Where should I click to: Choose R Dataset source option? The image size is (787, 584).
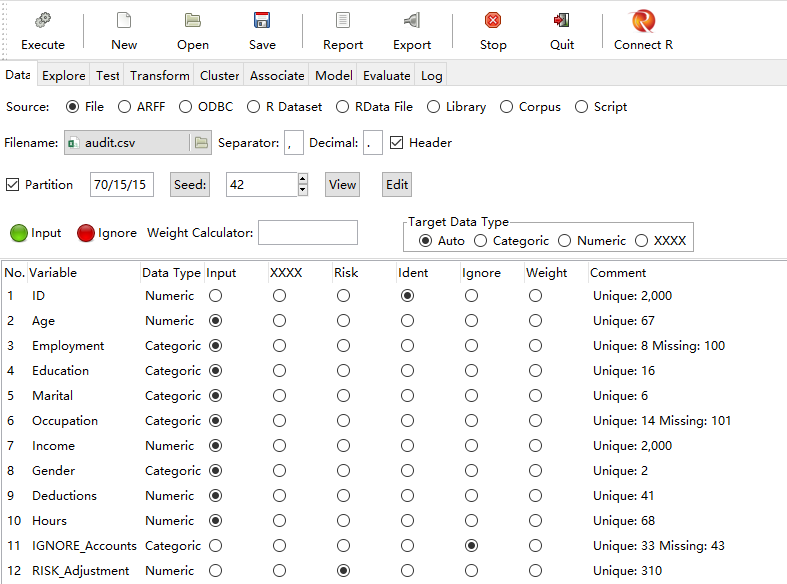click(x=253, y=107)
